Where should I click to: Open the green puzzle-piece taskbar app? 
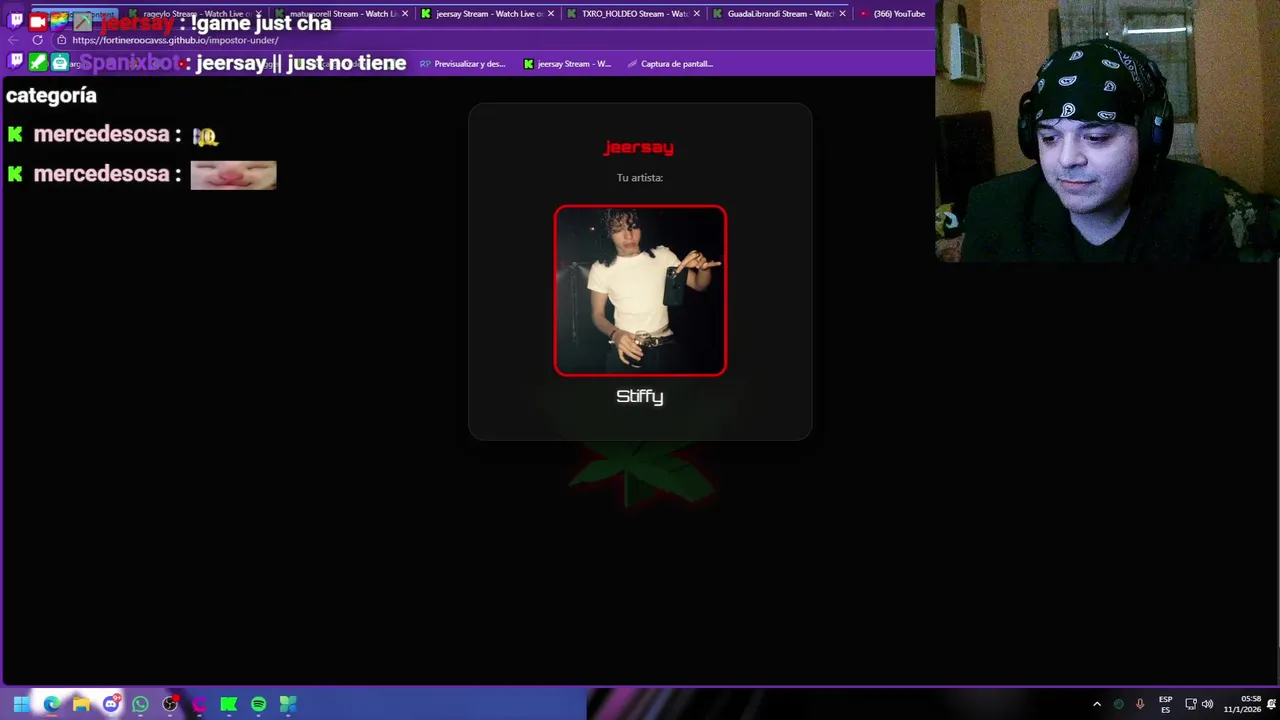coord(288,704)
